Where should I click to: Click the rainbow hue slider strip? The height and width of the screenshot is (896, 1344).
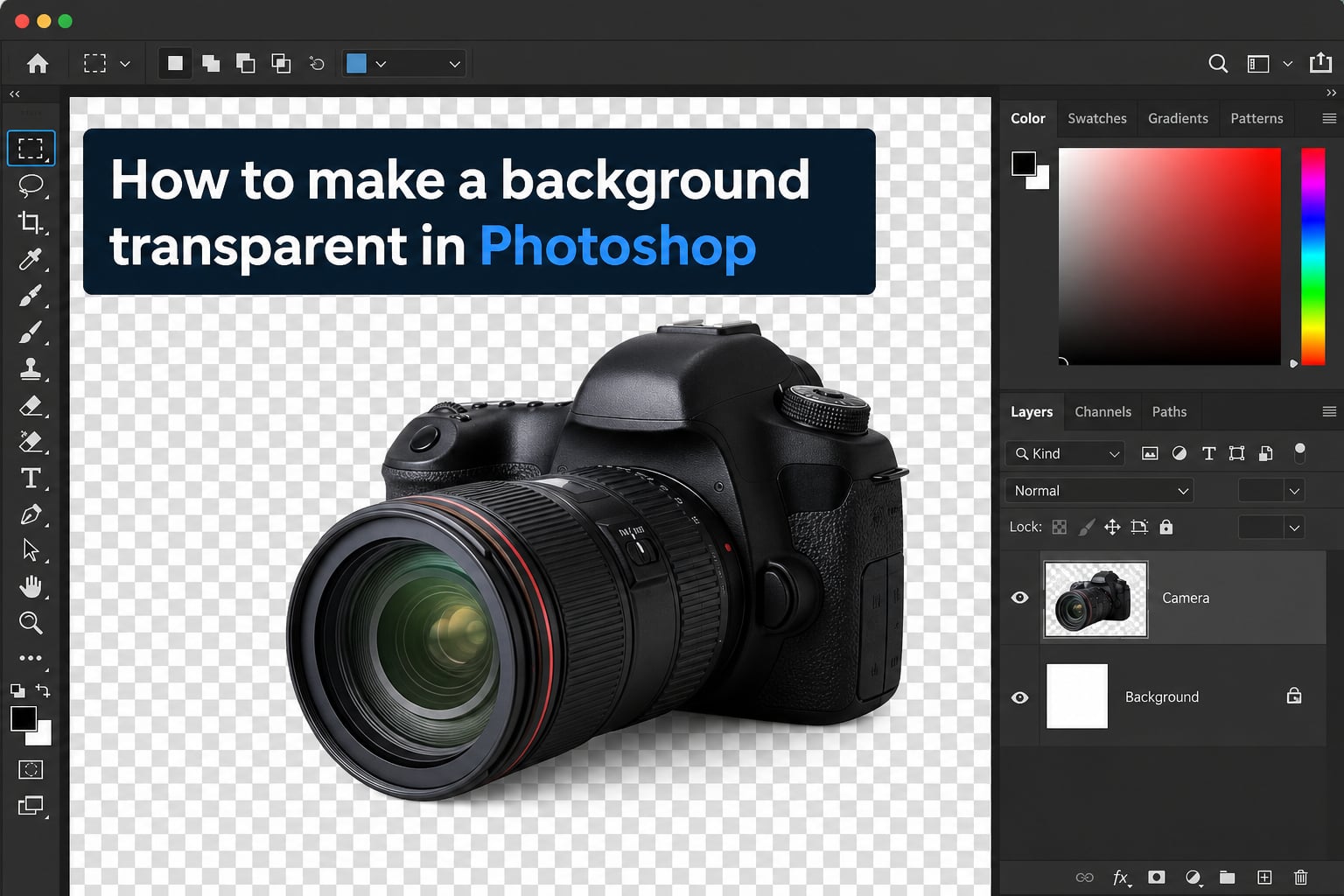click(1312, 256)
